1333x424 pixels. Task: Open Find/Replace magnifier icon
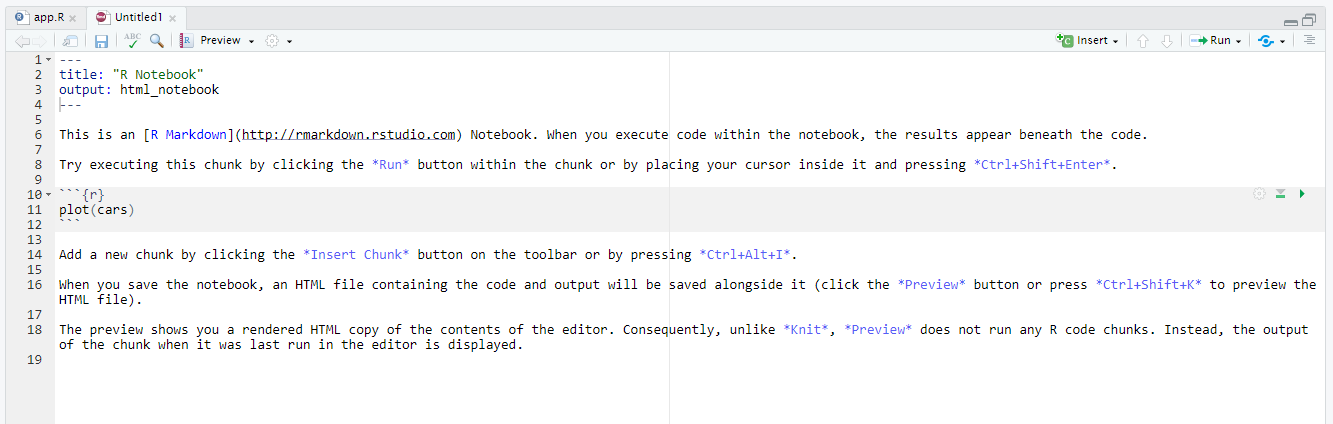coord(157,41)
